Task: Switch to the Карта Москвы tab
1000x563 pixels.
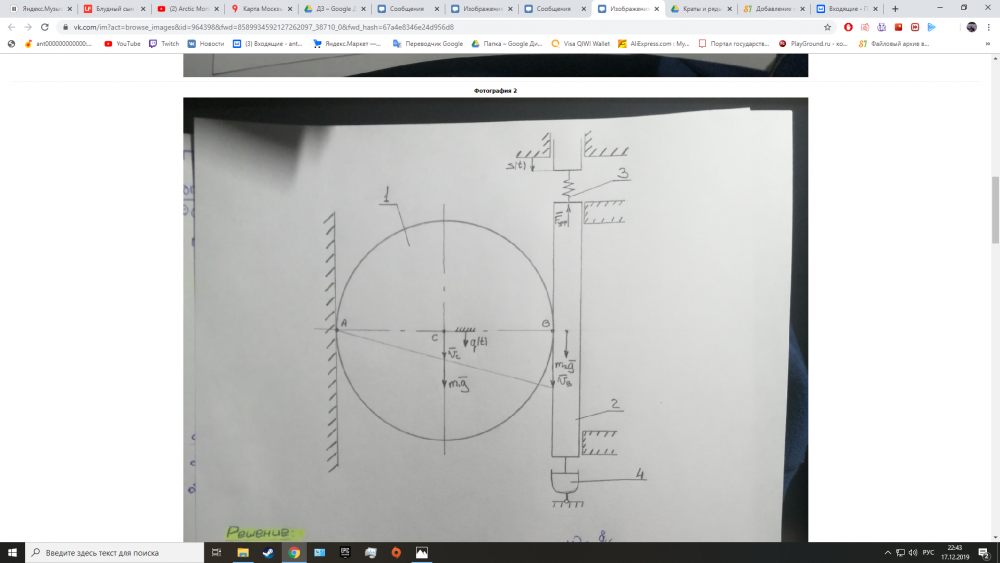Action: pyautogui.click(x=261, y=9)
